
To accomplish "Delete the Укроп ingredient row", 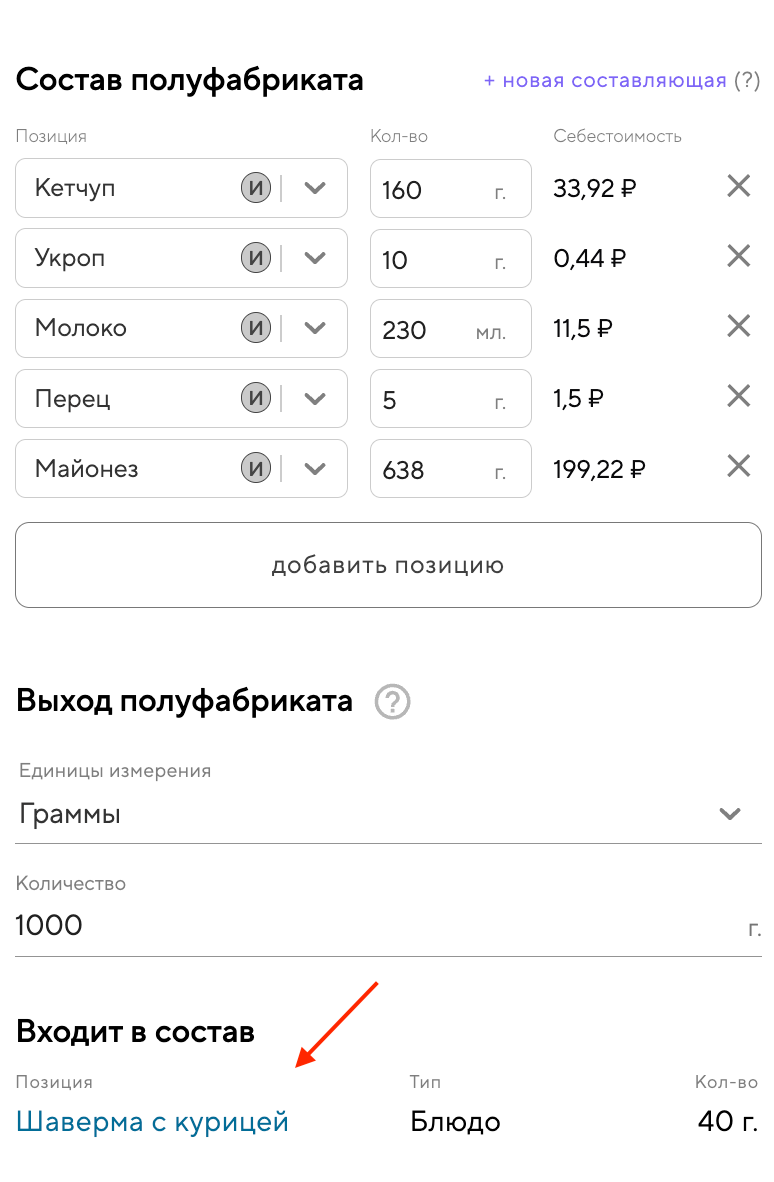I will (x=738, y=257).
